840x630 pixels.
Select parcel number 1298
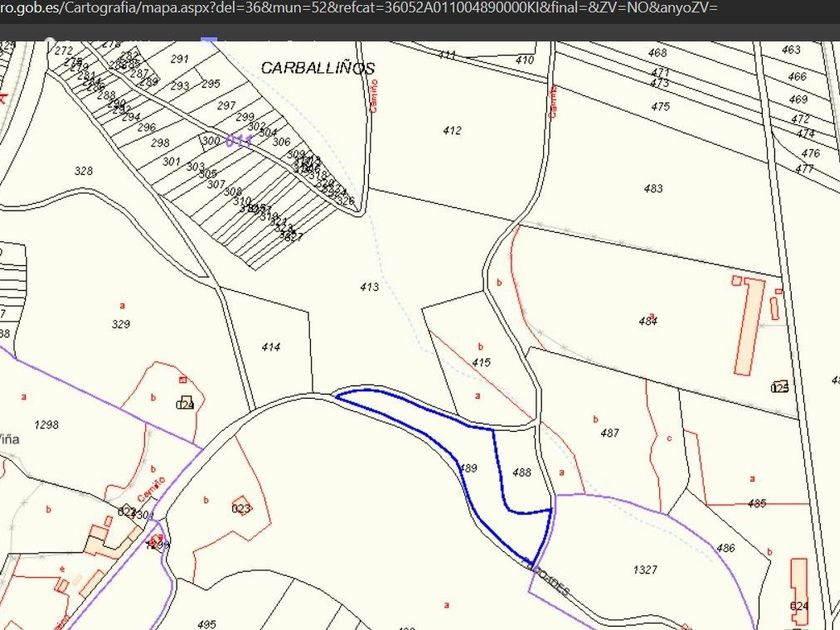(x=46, y=425)
